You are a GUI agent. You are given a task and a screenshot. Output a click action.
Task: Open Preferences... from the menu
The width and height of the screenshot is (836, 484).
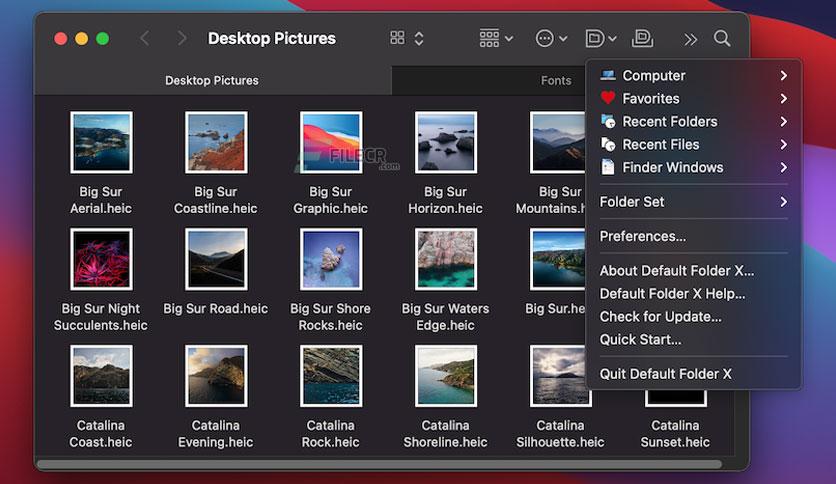tap(693, 236)
